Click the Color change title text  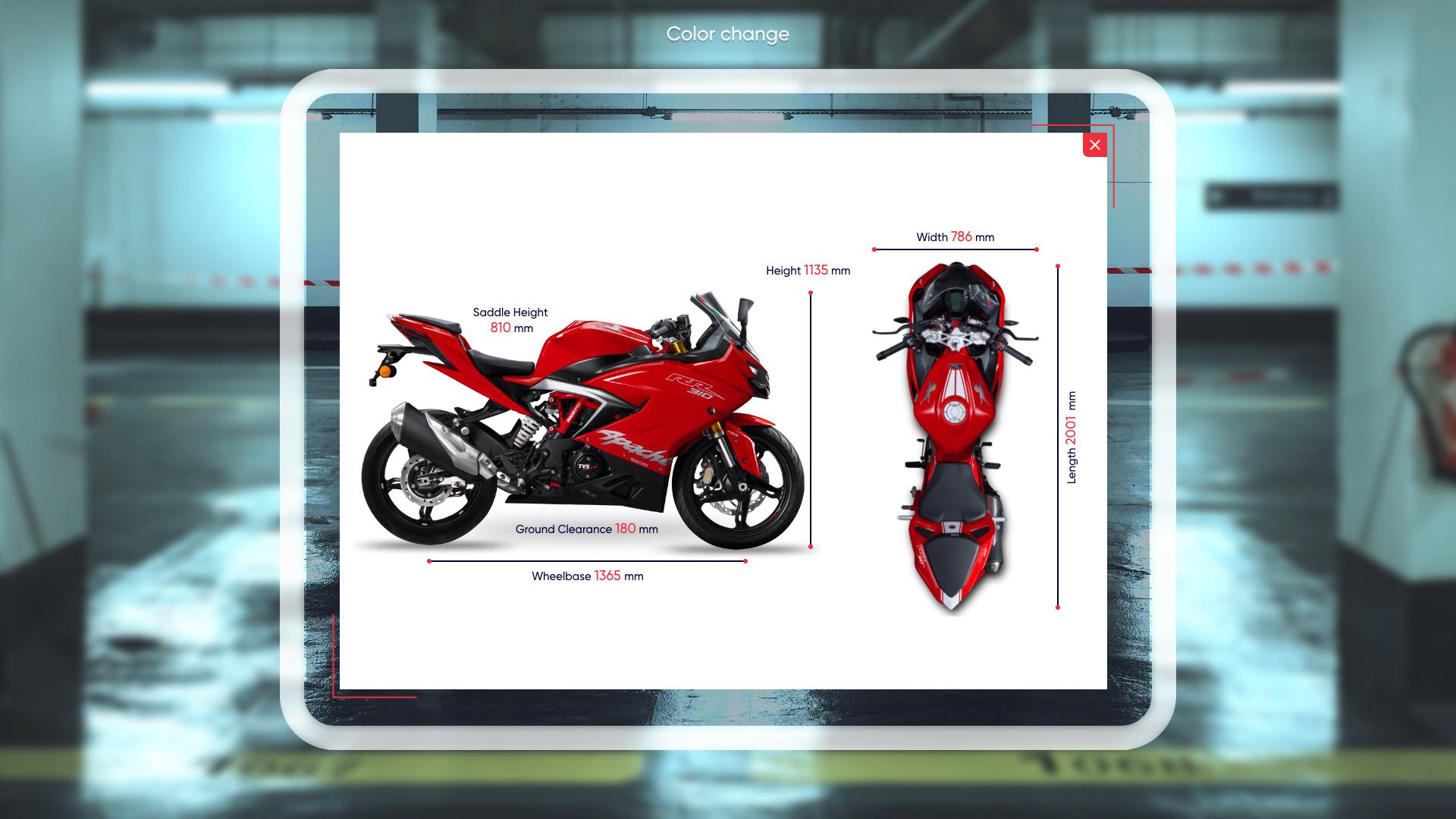[727, 34]
